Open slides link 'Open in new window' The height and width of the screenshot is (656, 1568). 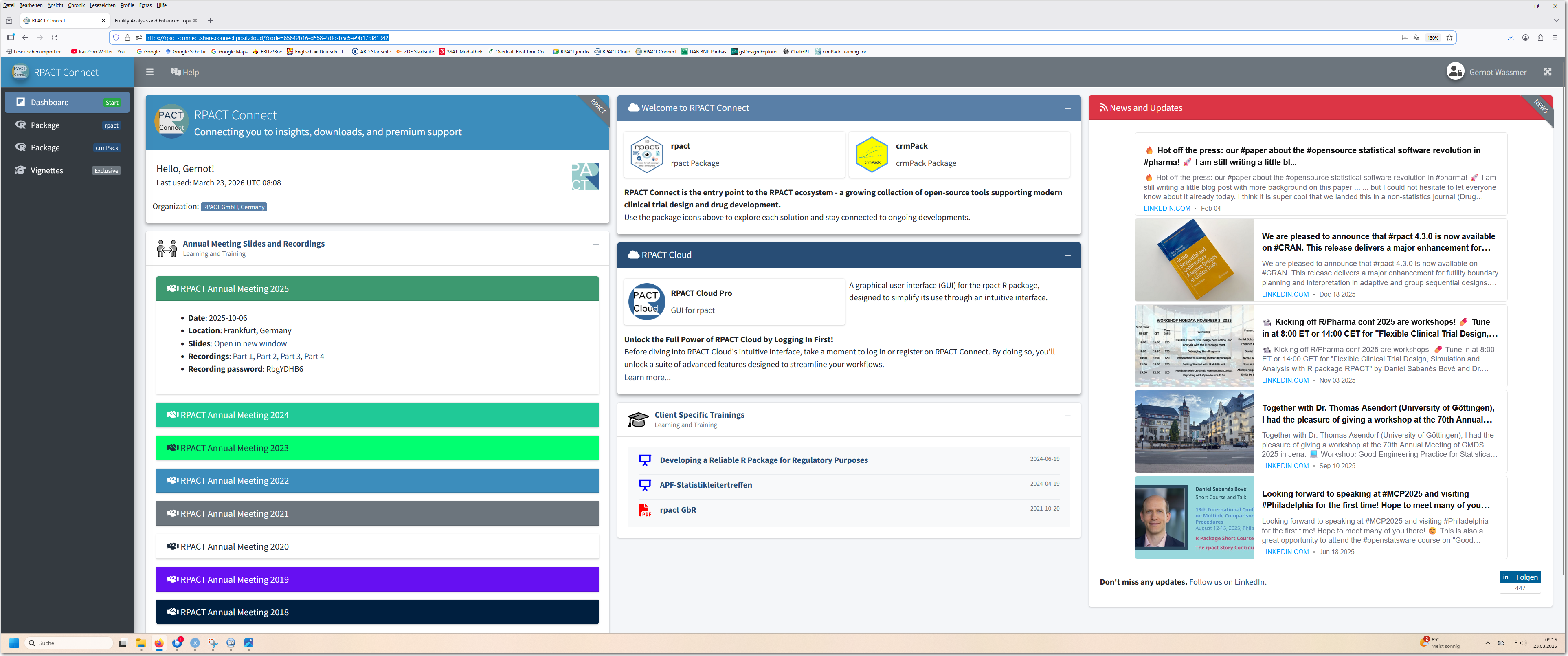[250, 343]
